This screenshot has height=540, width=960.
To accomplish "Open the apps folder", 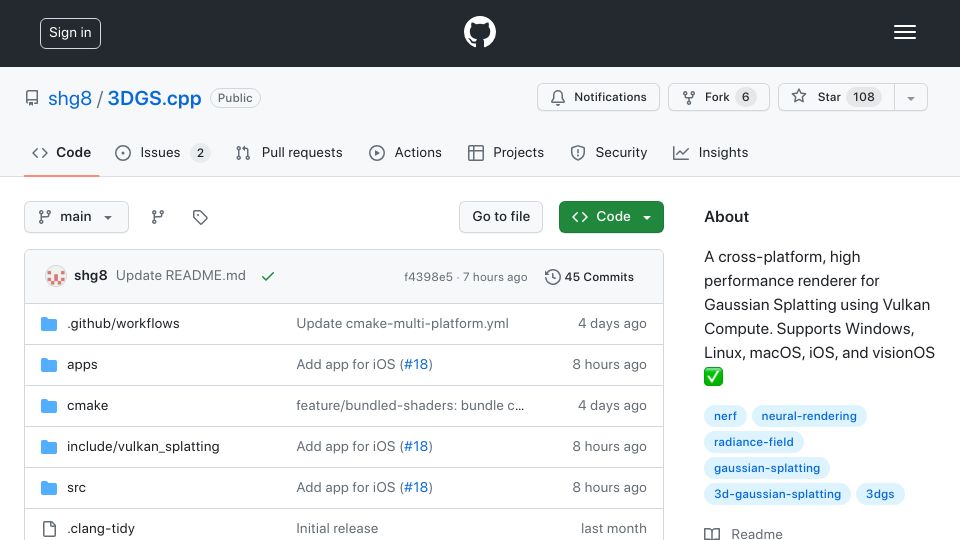I will tap(82, 365).
